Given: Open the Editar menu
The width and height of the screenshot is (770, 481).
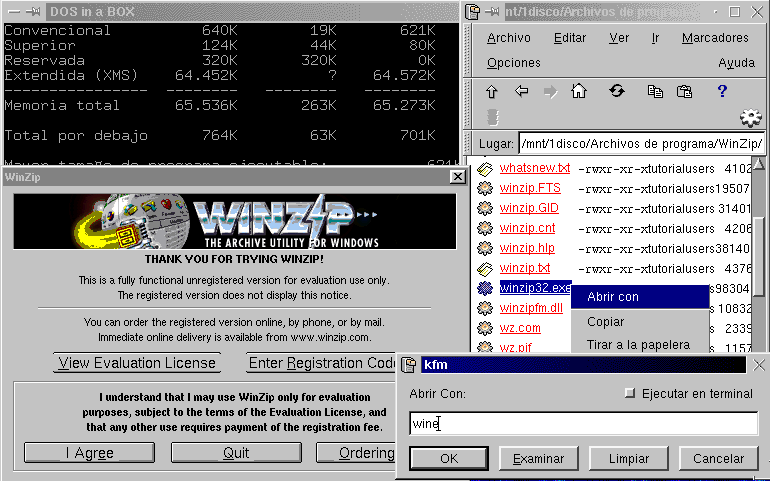Looking at the screenshot, I should pos(570,38).
